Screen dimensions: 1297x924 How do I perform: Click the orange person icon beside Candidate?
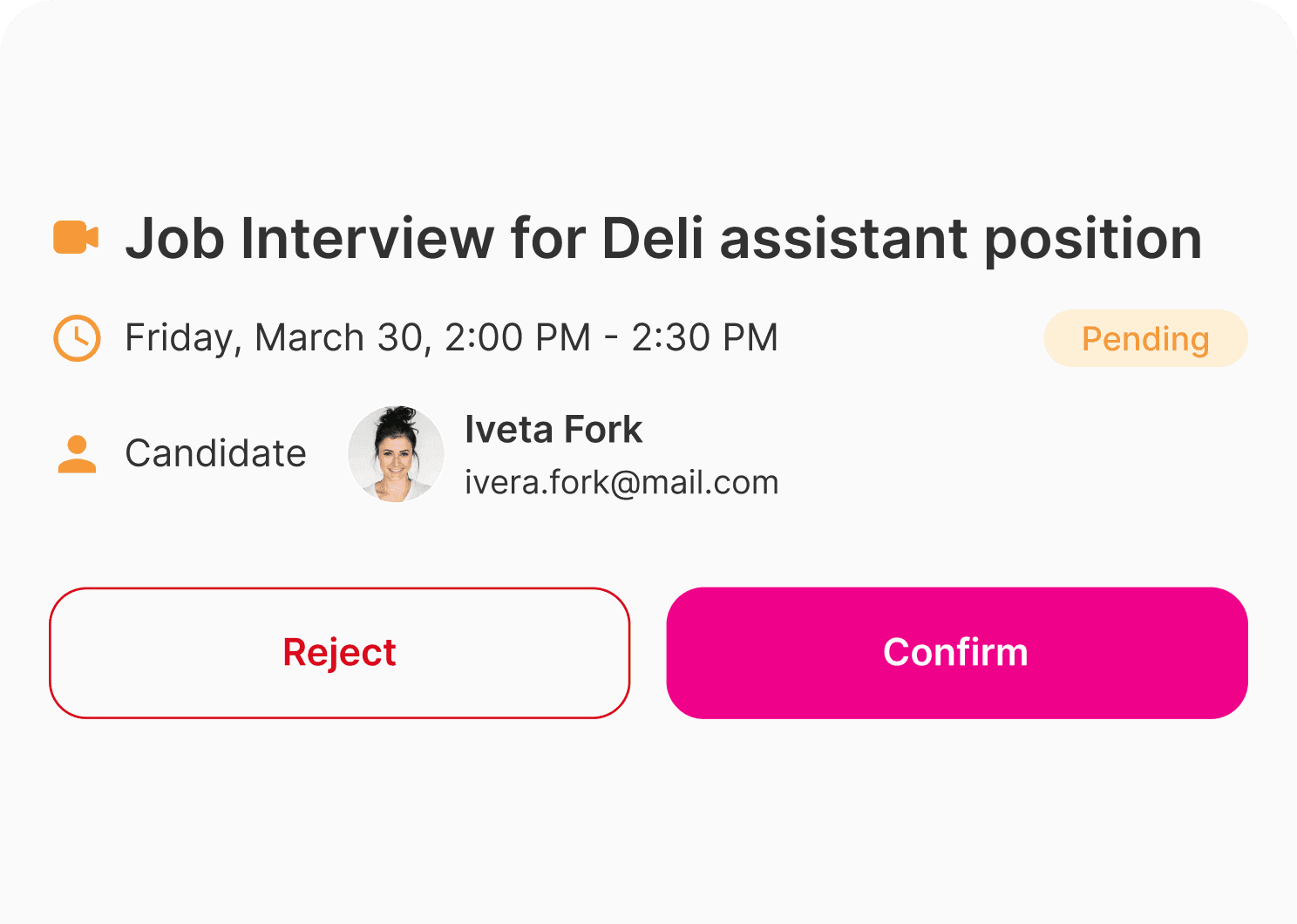coord(77,453)
